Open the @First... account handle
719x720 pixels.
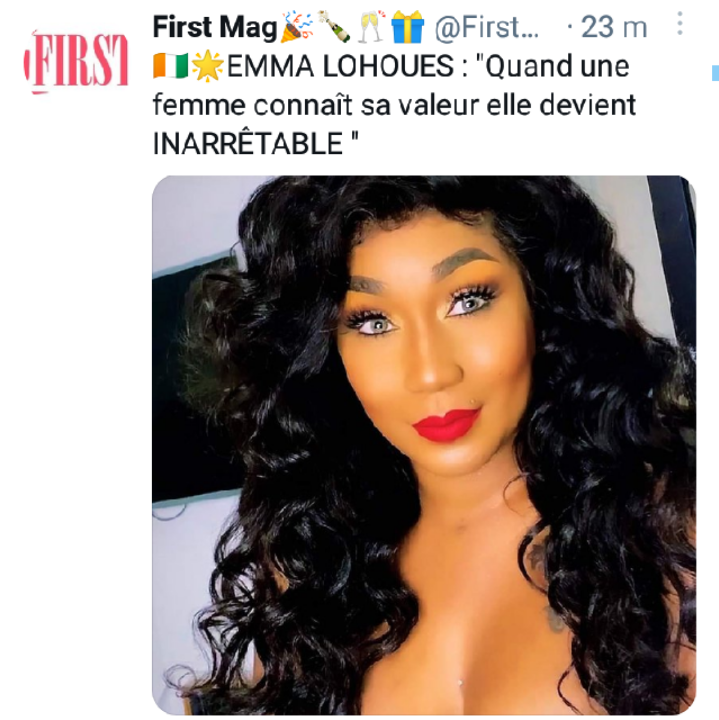point(487,27)
